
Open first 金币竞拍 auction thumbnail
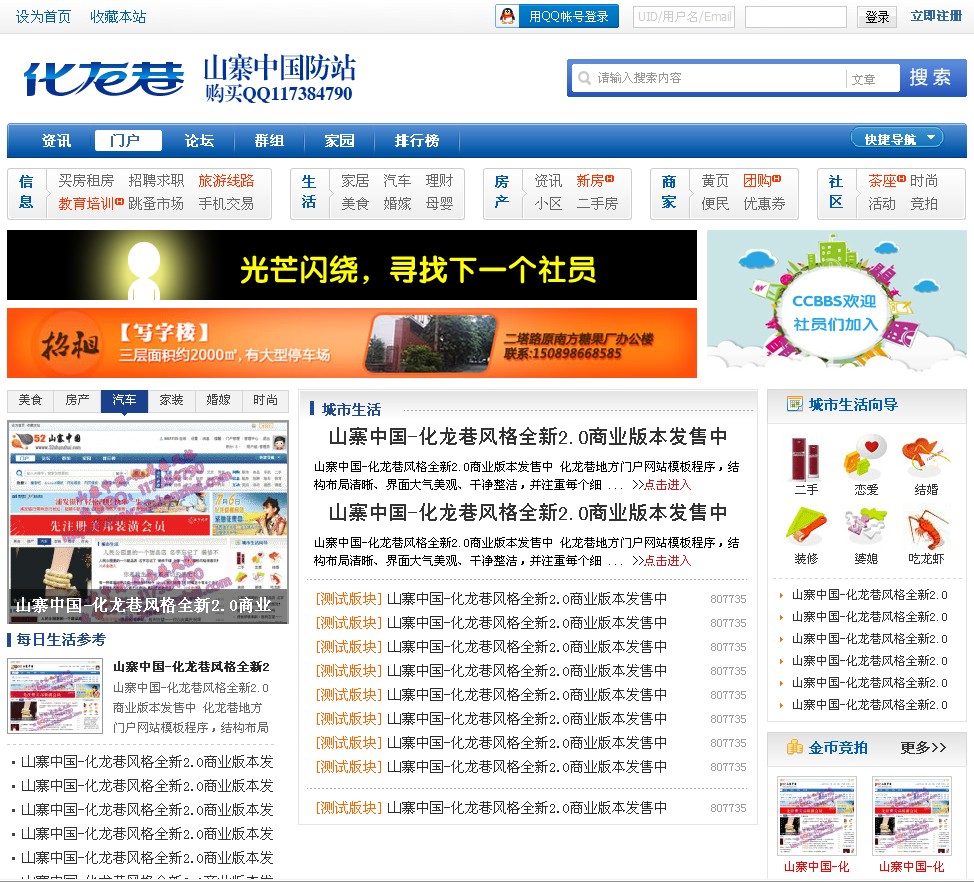tap(817, 816)
